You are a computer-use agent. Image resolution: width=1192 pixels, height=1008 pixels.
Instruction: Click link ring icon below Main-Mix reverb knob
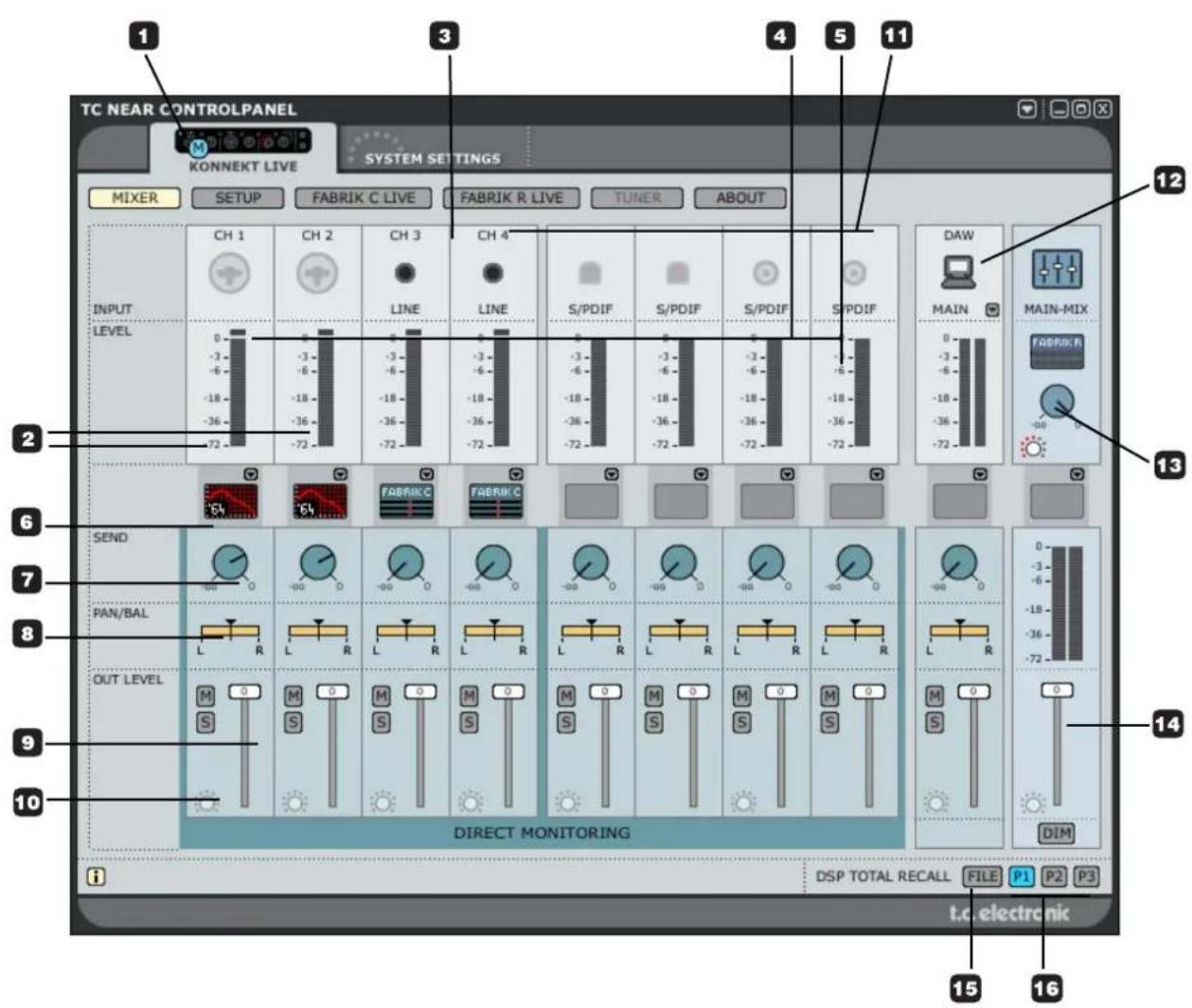pyautogui.click(x=1033, y=448)
